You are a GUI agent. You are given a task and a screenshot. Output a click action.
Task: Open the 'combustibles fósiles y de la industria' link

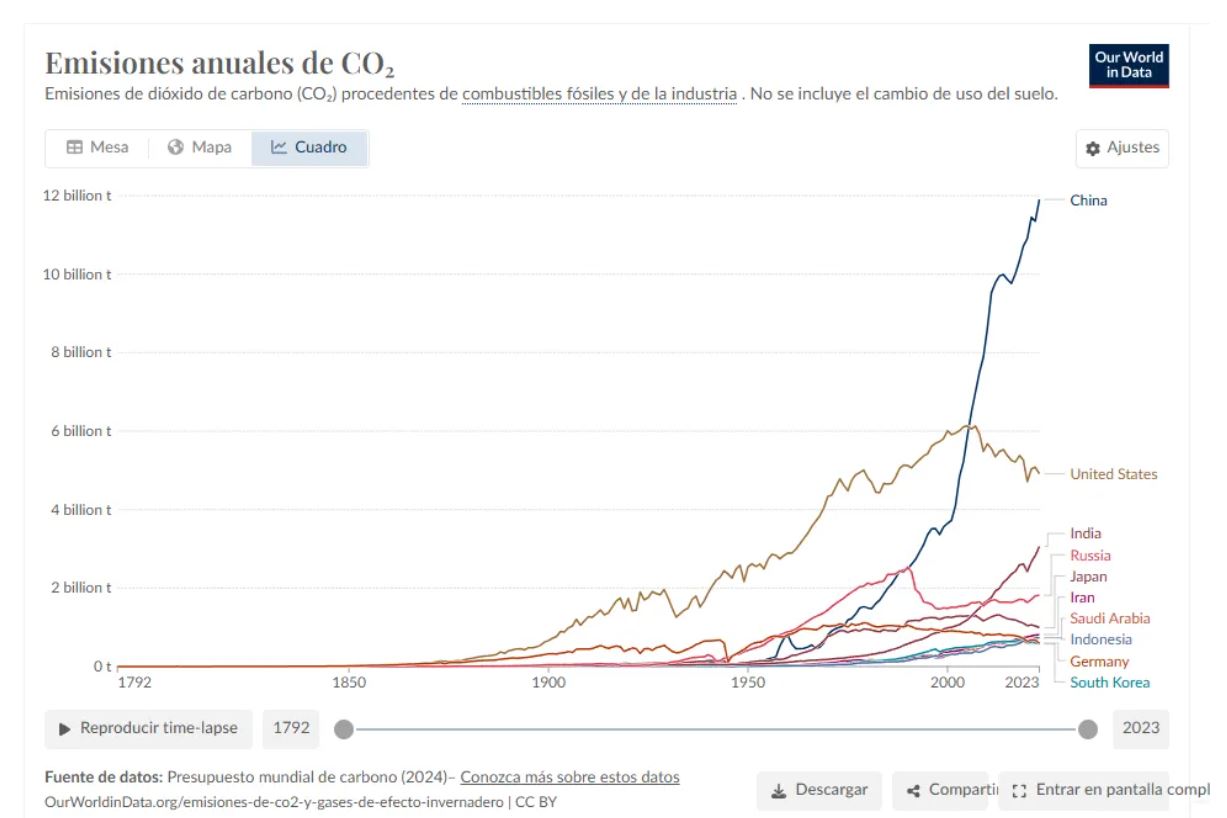click(x=599, y=94)
